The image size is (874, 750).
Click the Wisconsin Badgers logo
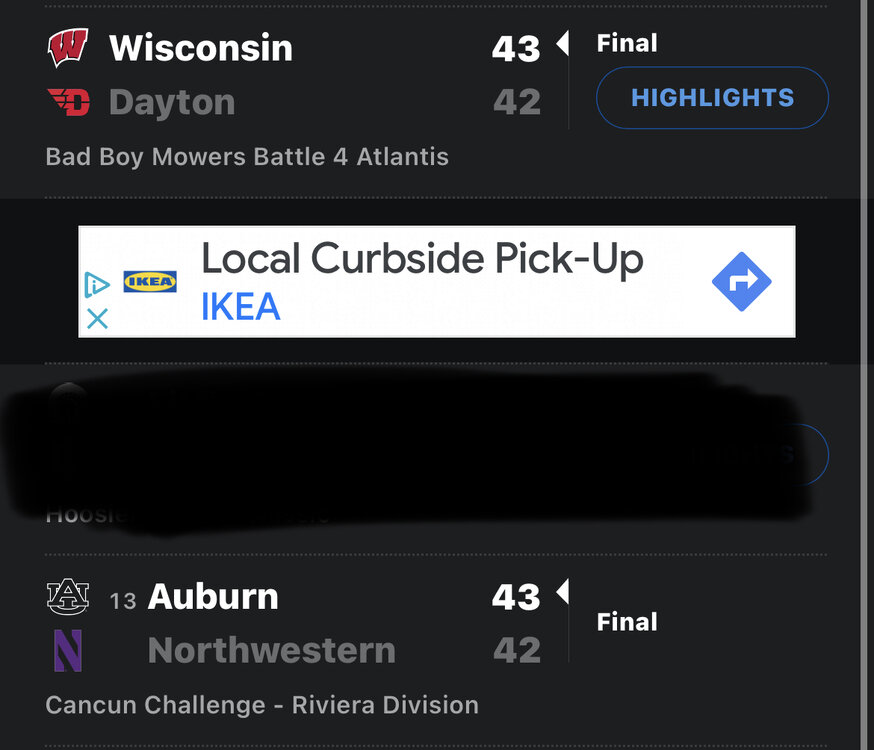pyautogui.click(x=68, y=47)
